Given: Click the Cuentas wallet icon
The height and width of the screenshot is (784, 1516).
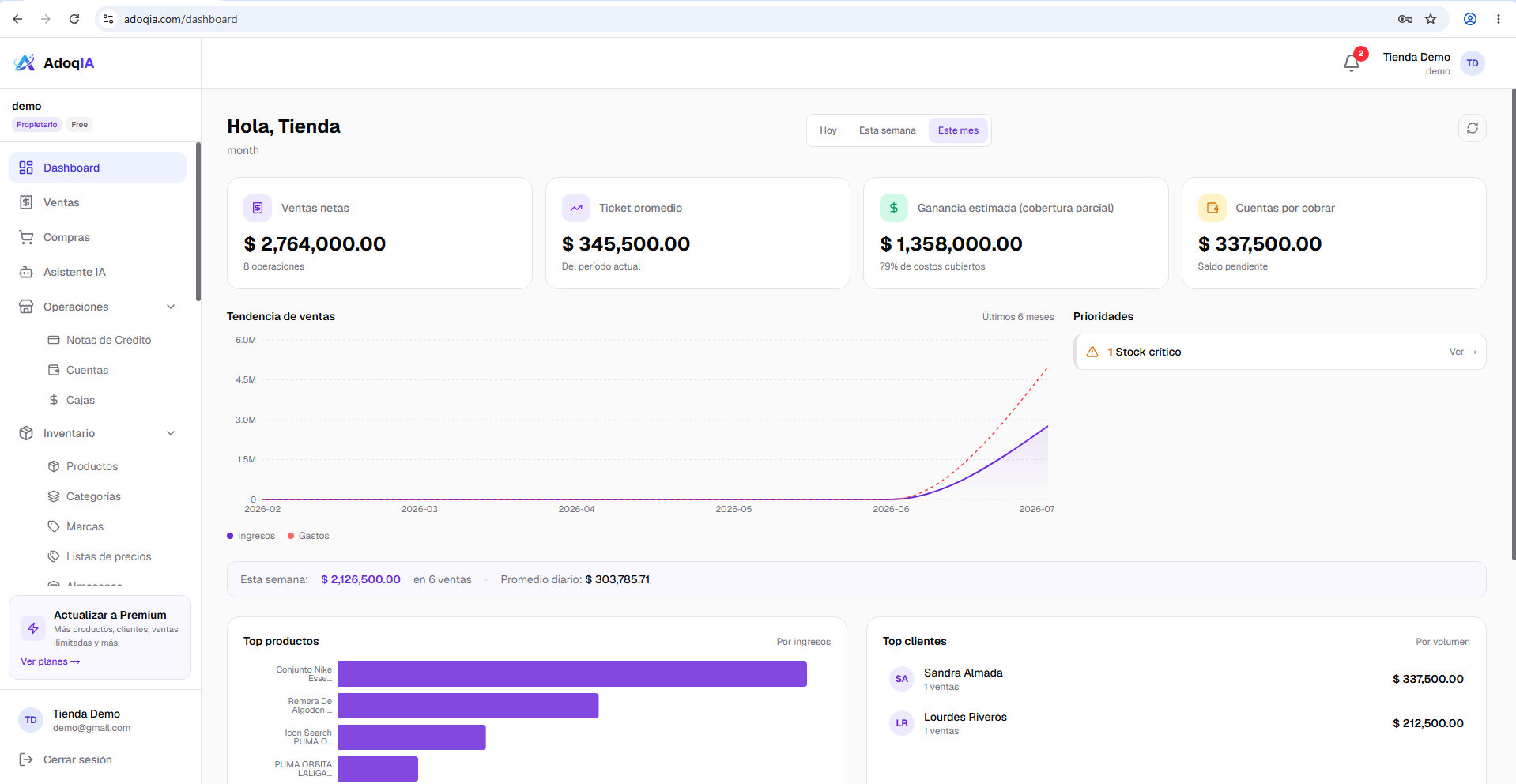Looking at the screenshot, I should 54,370.
